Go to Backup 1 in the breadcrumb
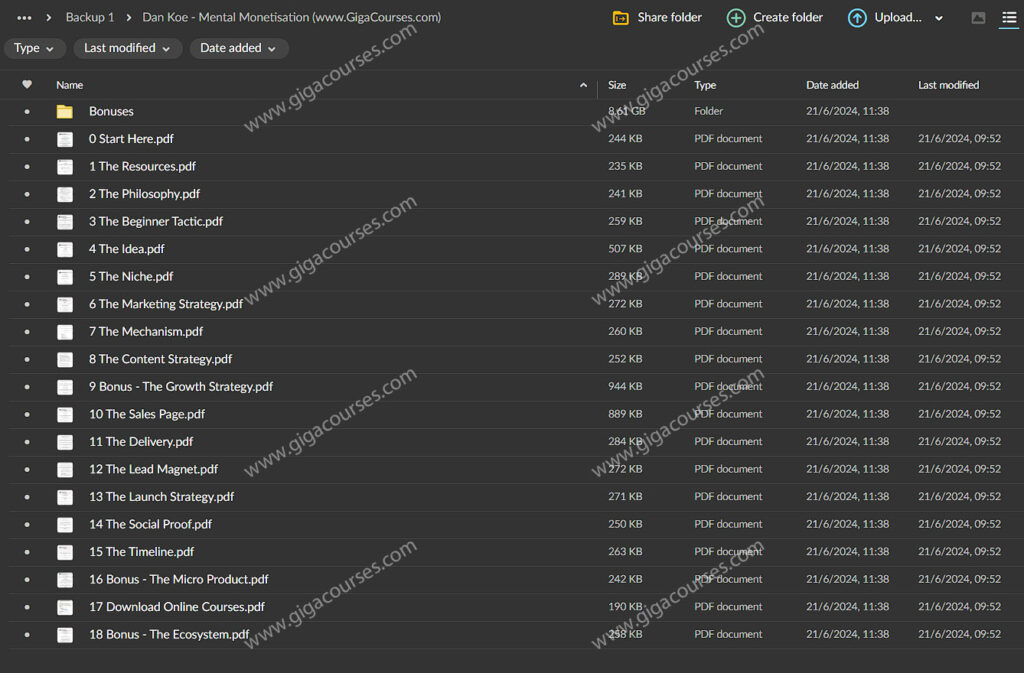This screenshot has height=673, width=1024. [90, 17]
